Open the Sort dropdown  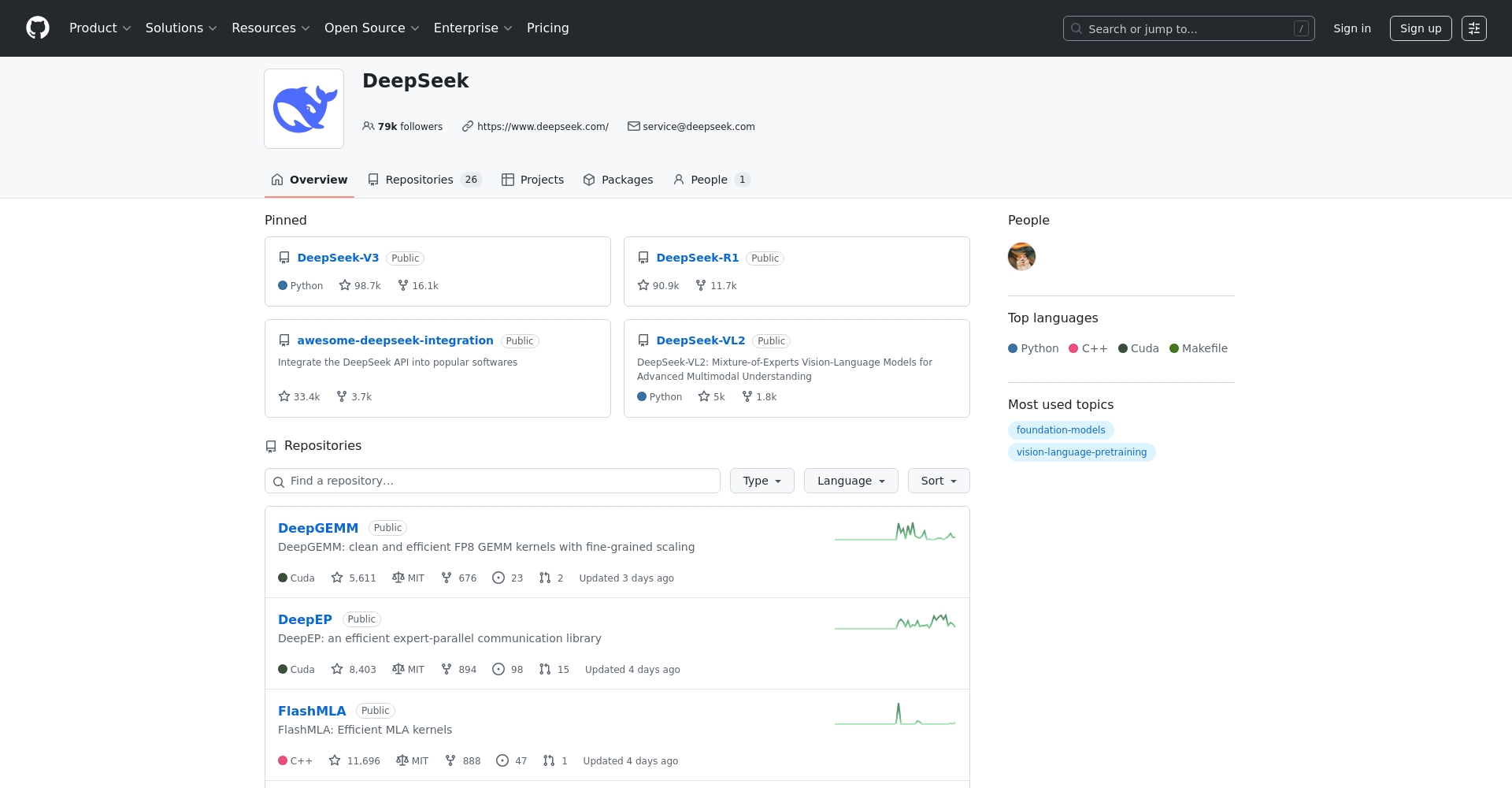click(x=939, y=481)
